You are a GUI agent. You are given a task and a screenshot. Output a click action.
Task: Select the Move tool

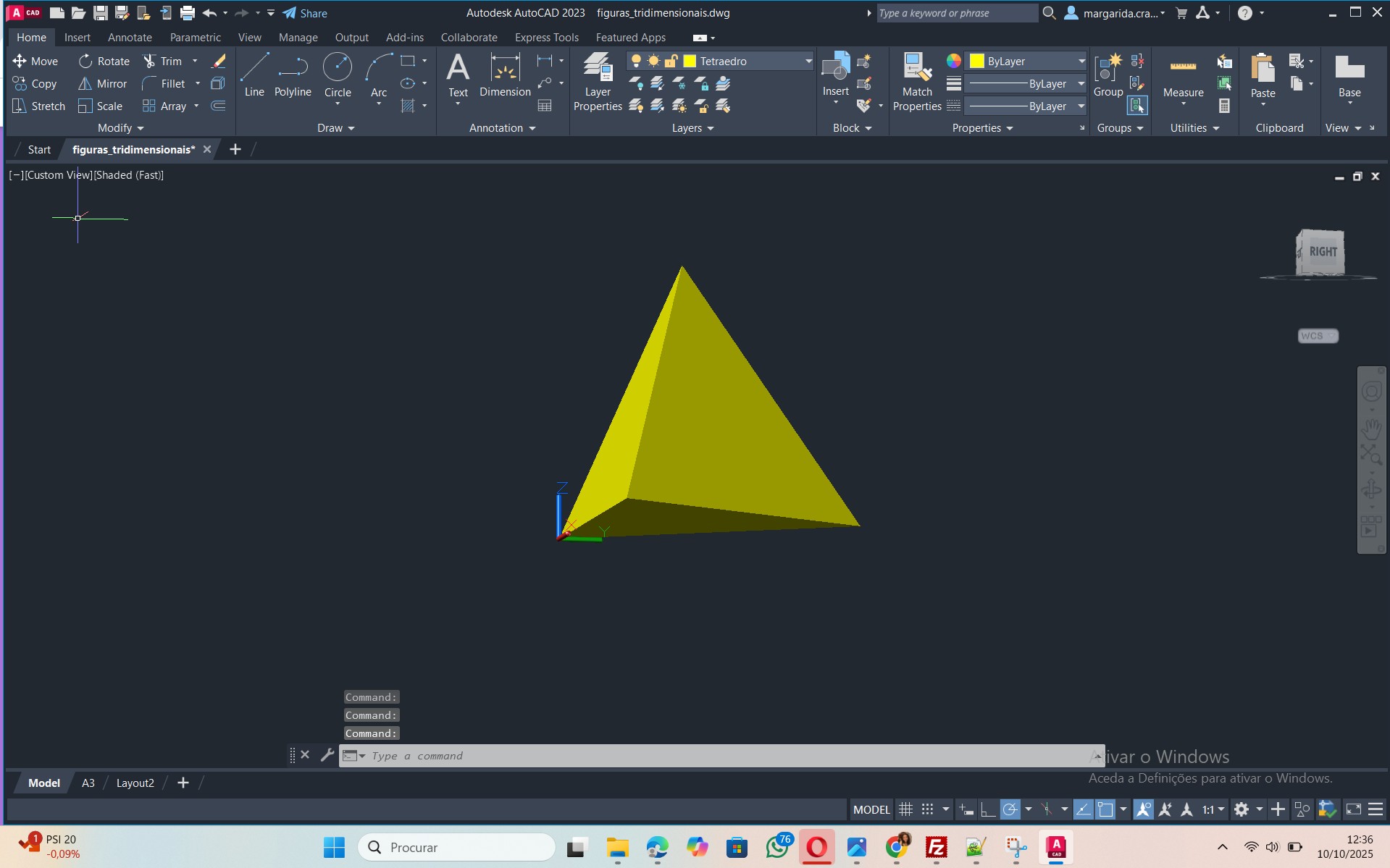[35, 61]
